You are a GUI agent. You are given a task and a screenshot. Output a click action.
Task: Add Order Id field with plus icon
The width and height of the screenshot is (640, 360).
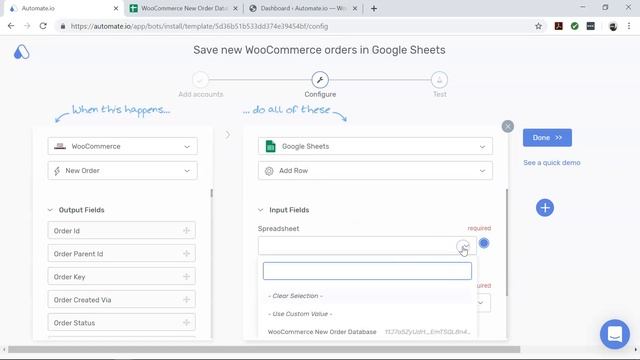(x=187, y=231)
